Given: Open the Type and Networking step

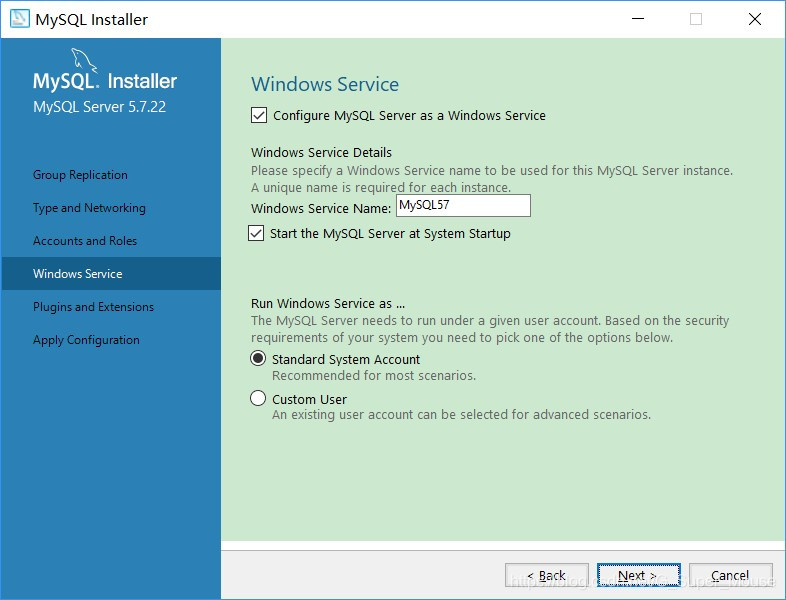Looking at the screenshot, I should (89, 208).
